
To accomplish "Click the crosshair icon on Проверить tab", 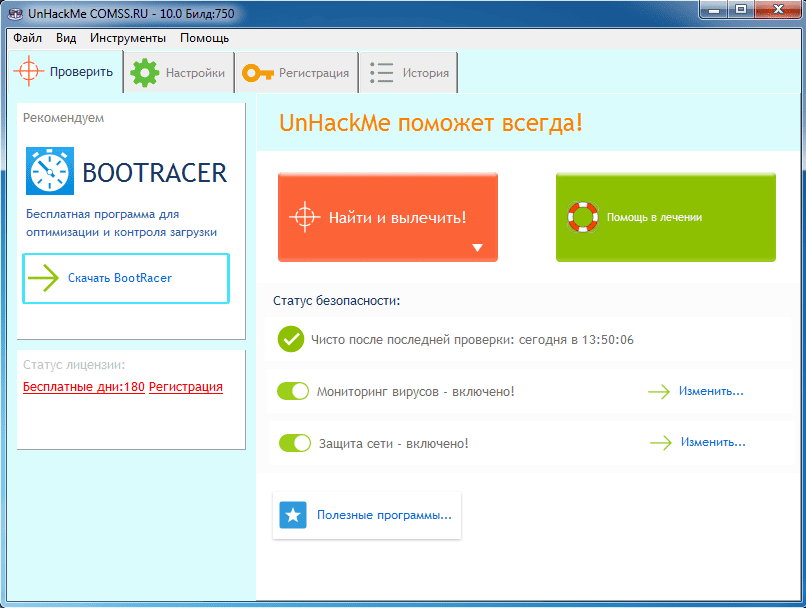I will tap(29, 71).
